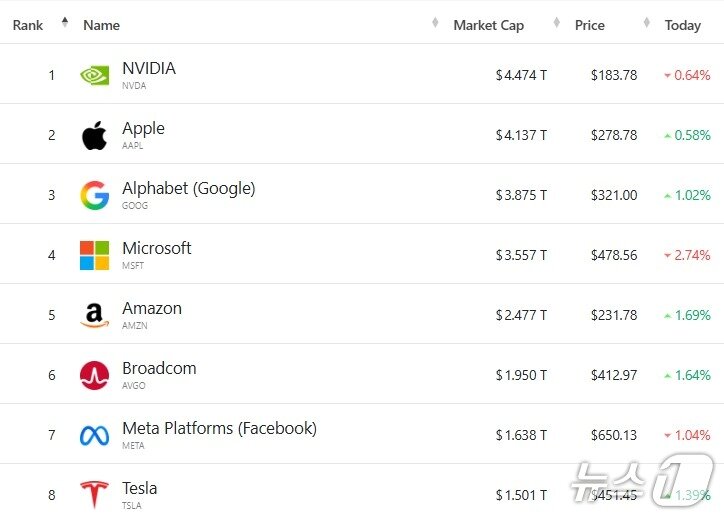Sort by the Today change header
724x517 pixels.
point(683,25)
